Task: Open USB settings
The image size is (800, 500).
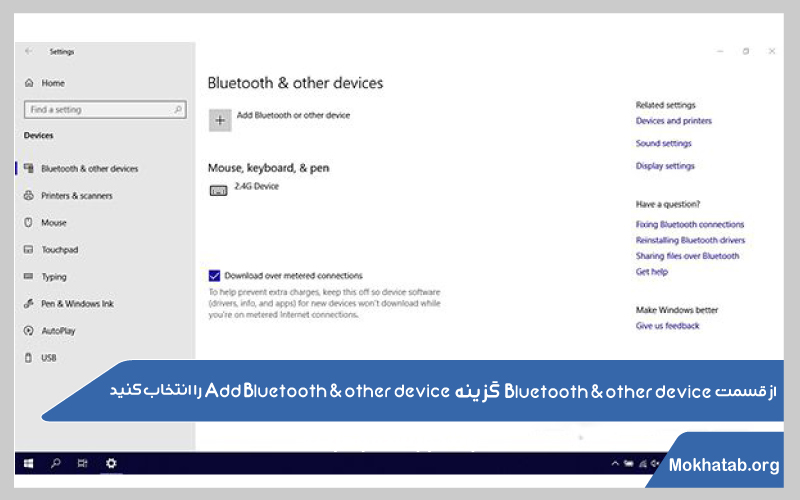Action: click(x=49, y=358)
